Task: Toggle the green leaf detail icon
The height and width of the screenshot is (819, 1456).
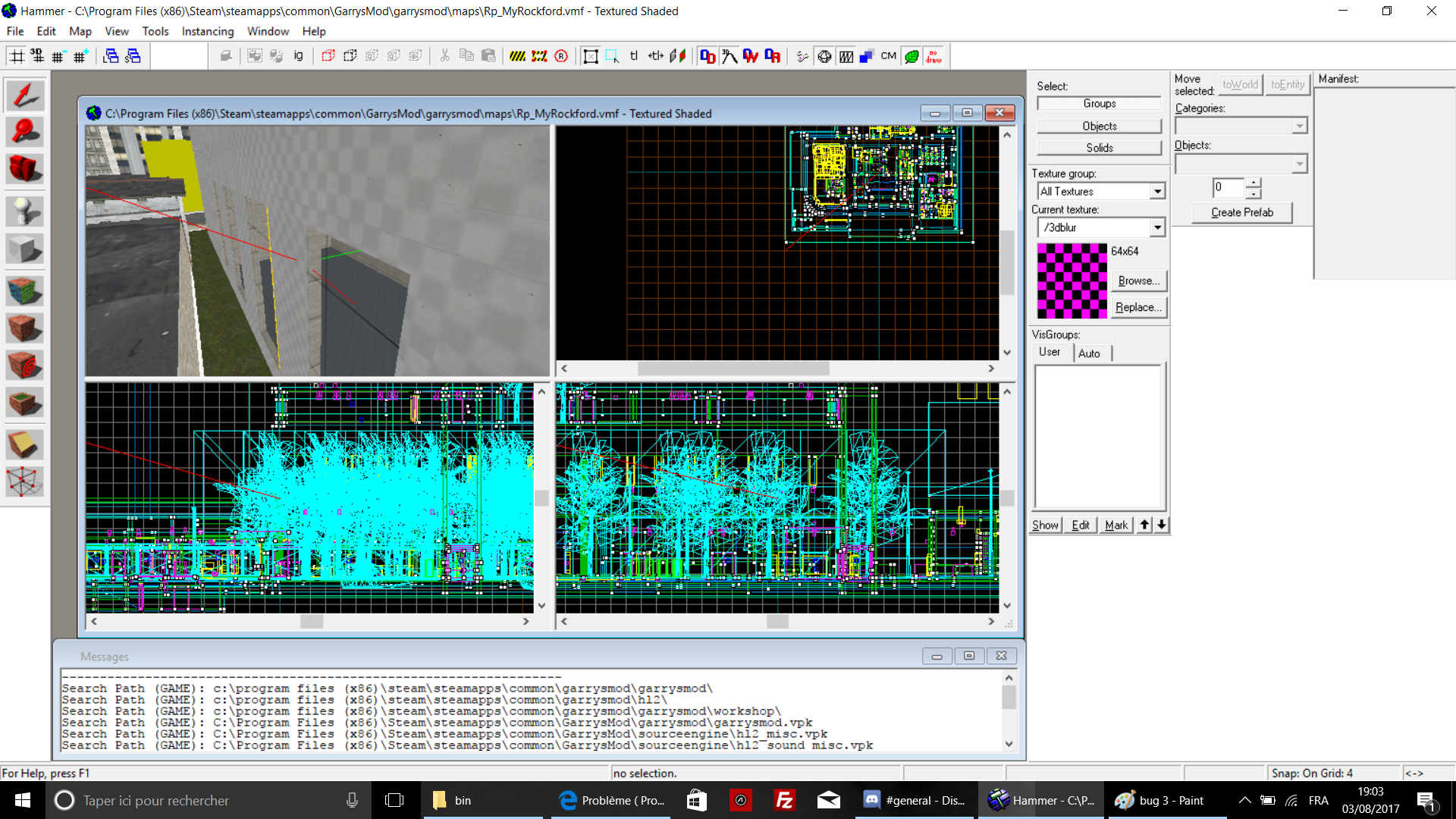Action: tap(912, 56)
